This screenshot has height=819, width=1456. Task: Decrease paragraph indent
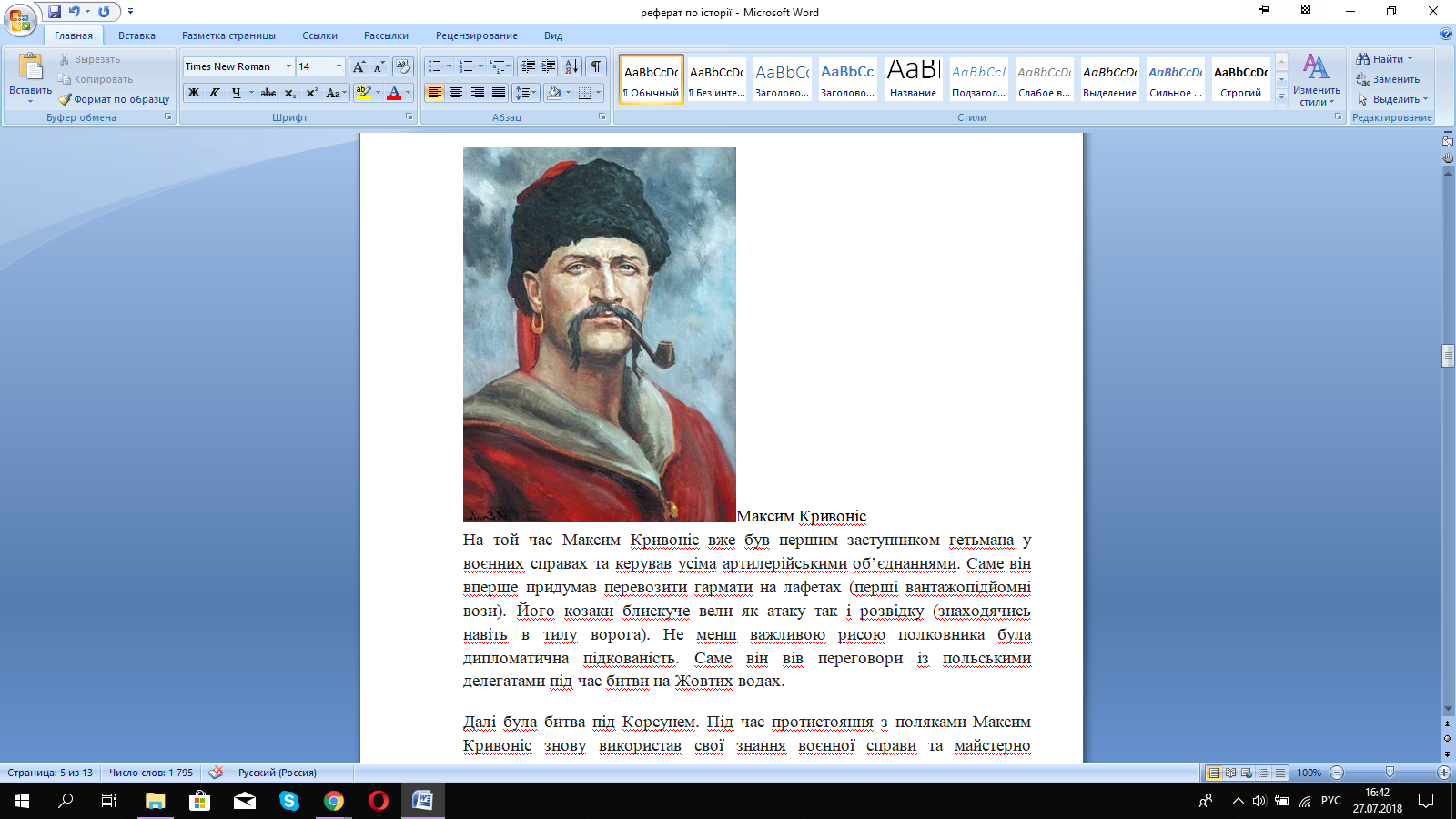(x=528, y=66)
